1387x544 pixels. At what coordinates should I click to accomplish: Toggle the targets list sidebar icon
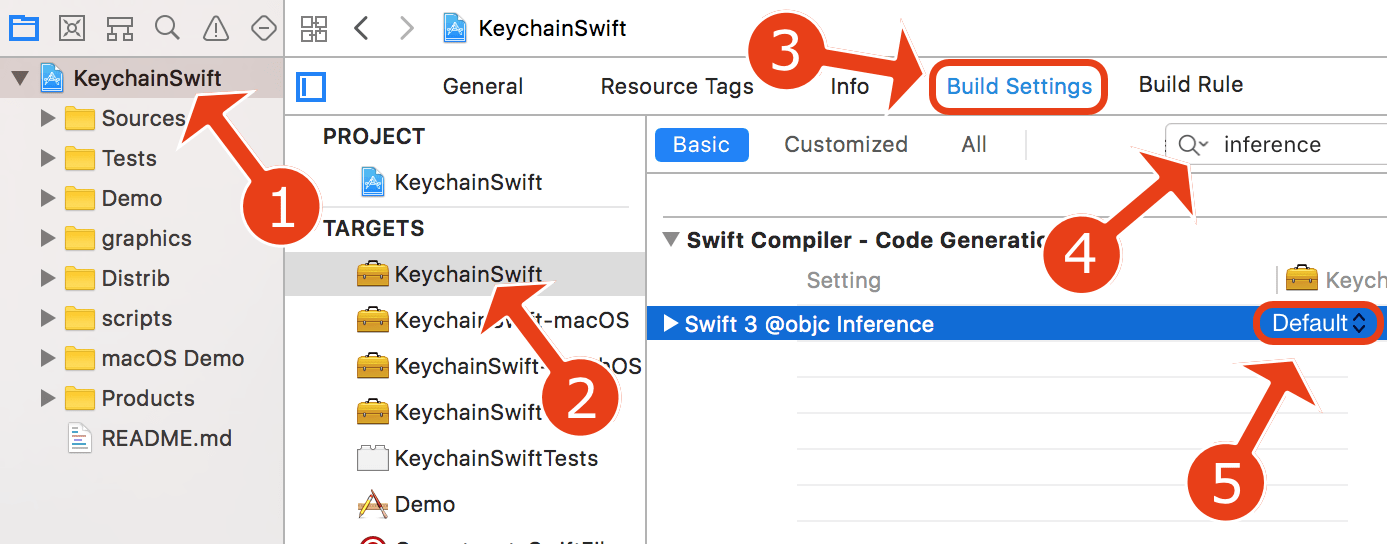point(311,87)
